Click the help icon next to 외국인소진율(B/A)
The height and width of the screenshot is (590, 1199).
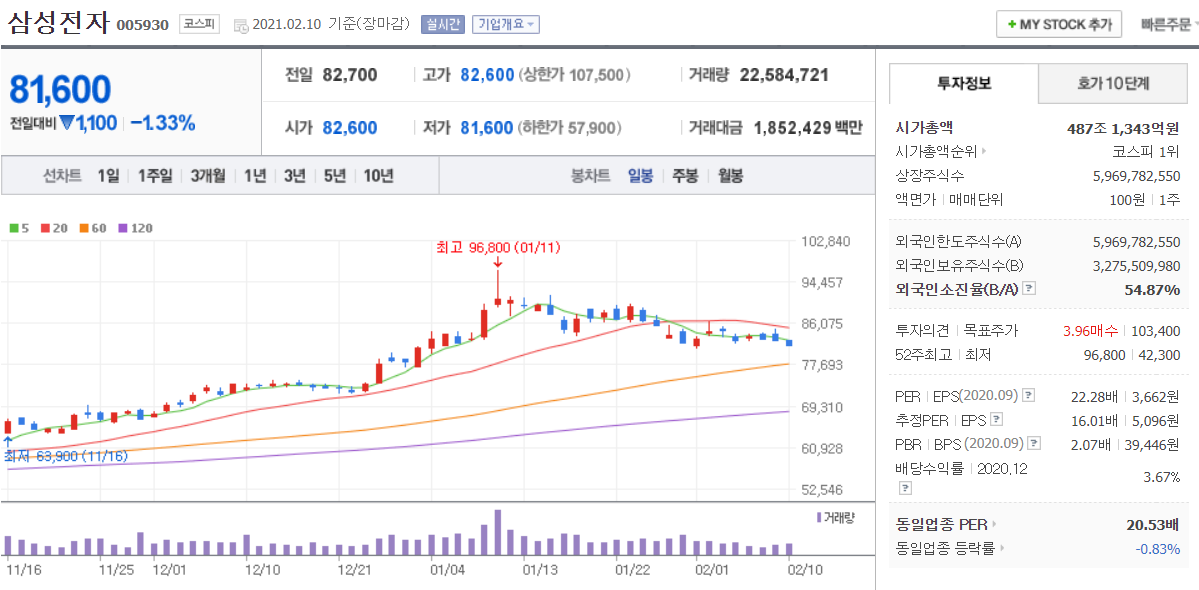click(1029, 289)
